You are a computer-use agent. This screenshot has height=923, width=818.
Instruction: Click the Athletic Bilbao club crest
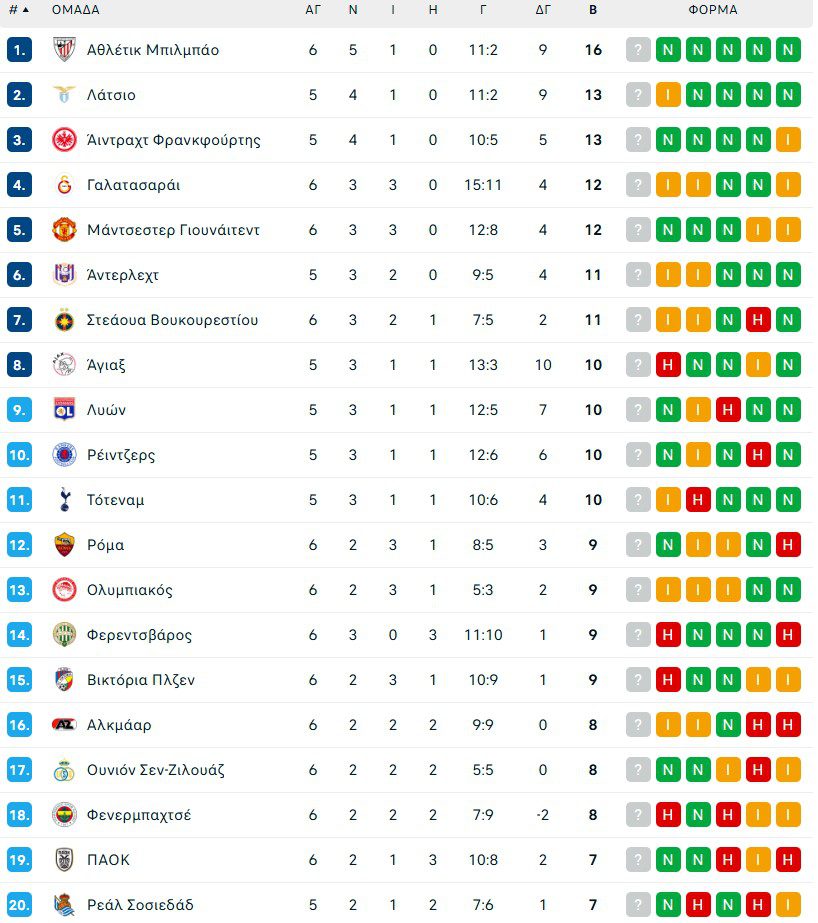[64, 50]
